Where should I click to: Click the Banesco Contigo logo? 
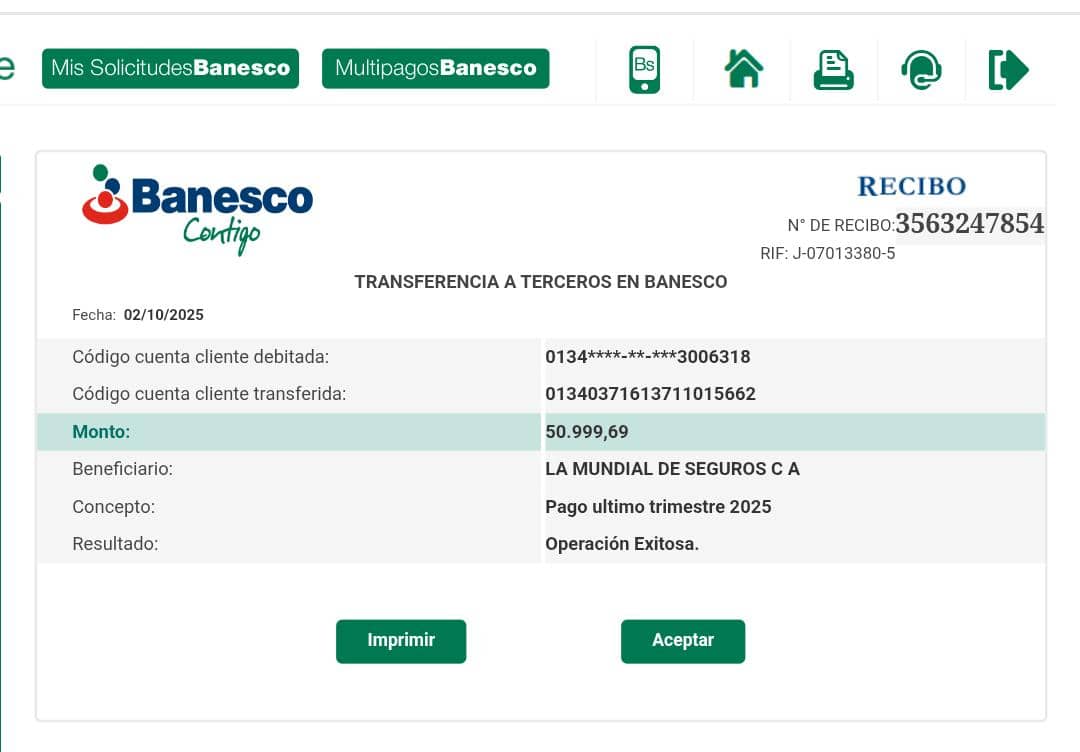point(198,208)
